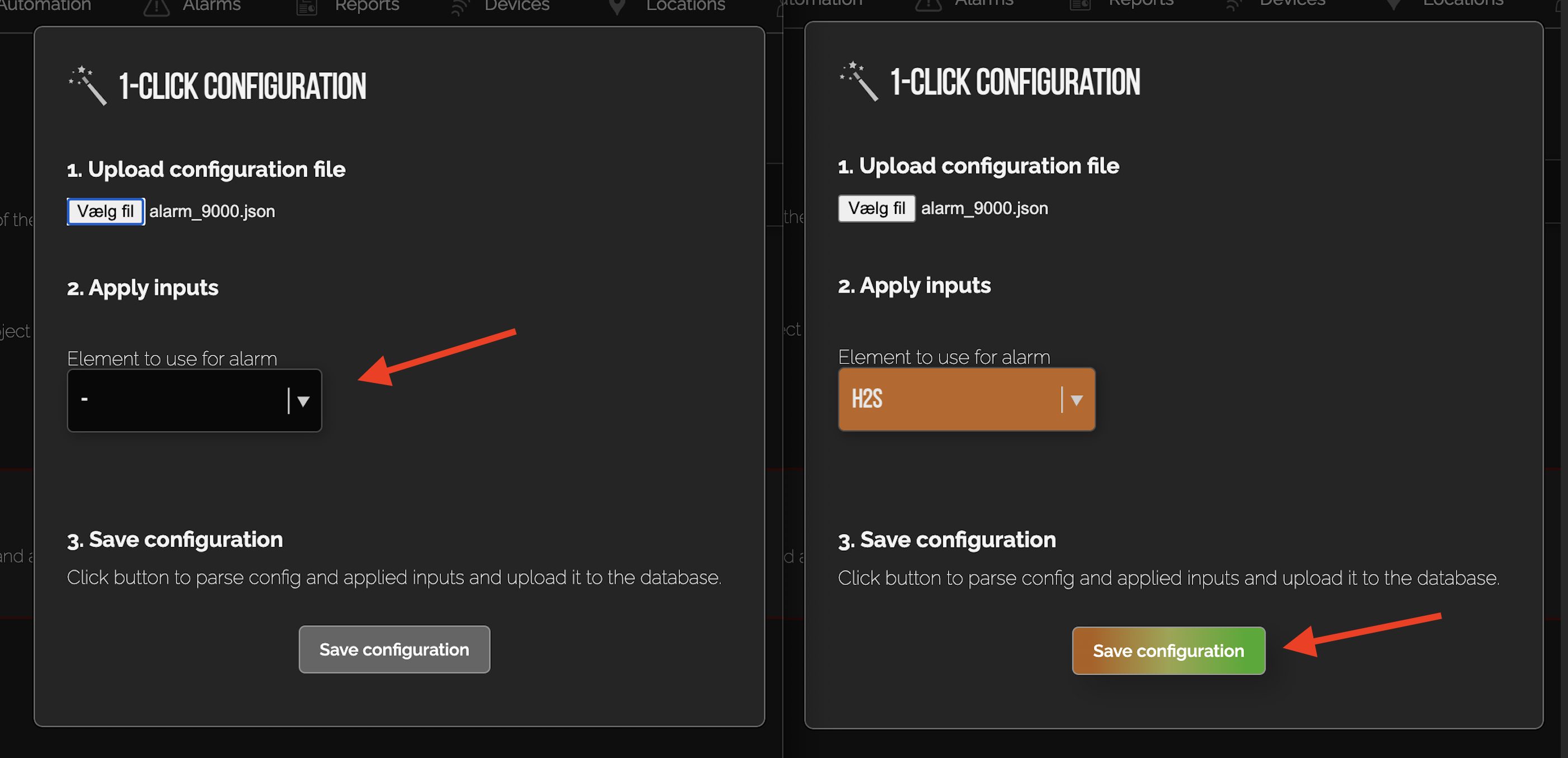Open Reports via its document icon in left navbar

306,7
